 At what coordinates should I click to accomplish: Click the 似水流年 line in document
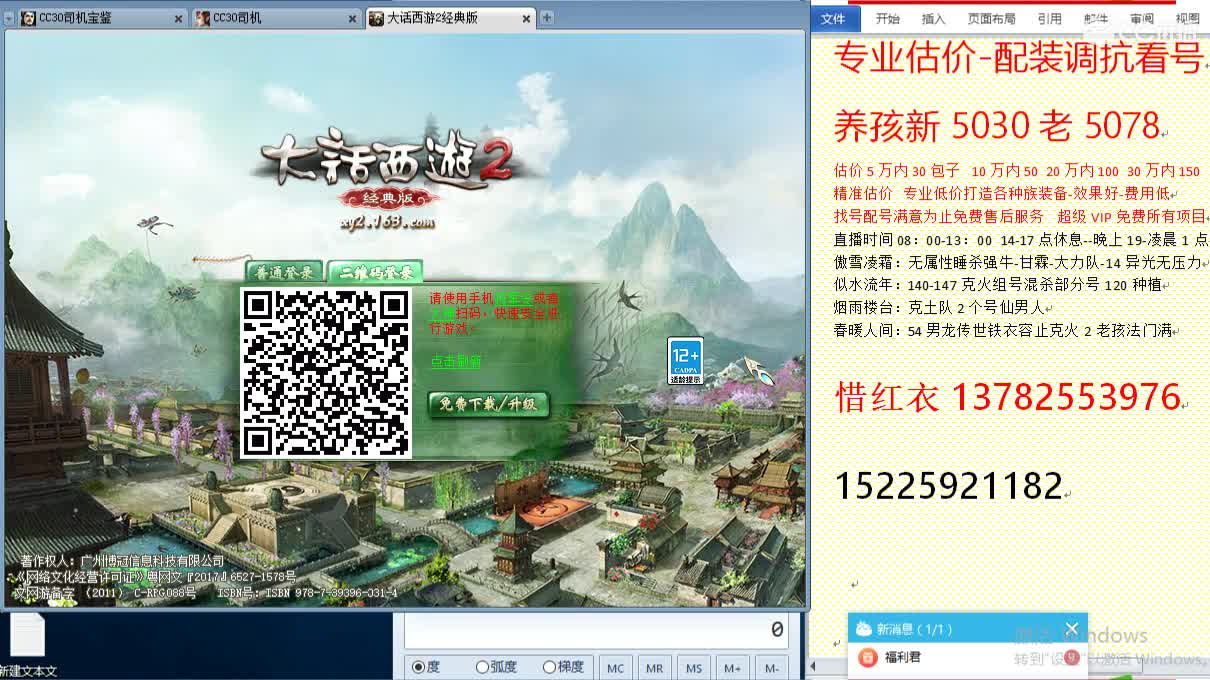tap(997, 284)
